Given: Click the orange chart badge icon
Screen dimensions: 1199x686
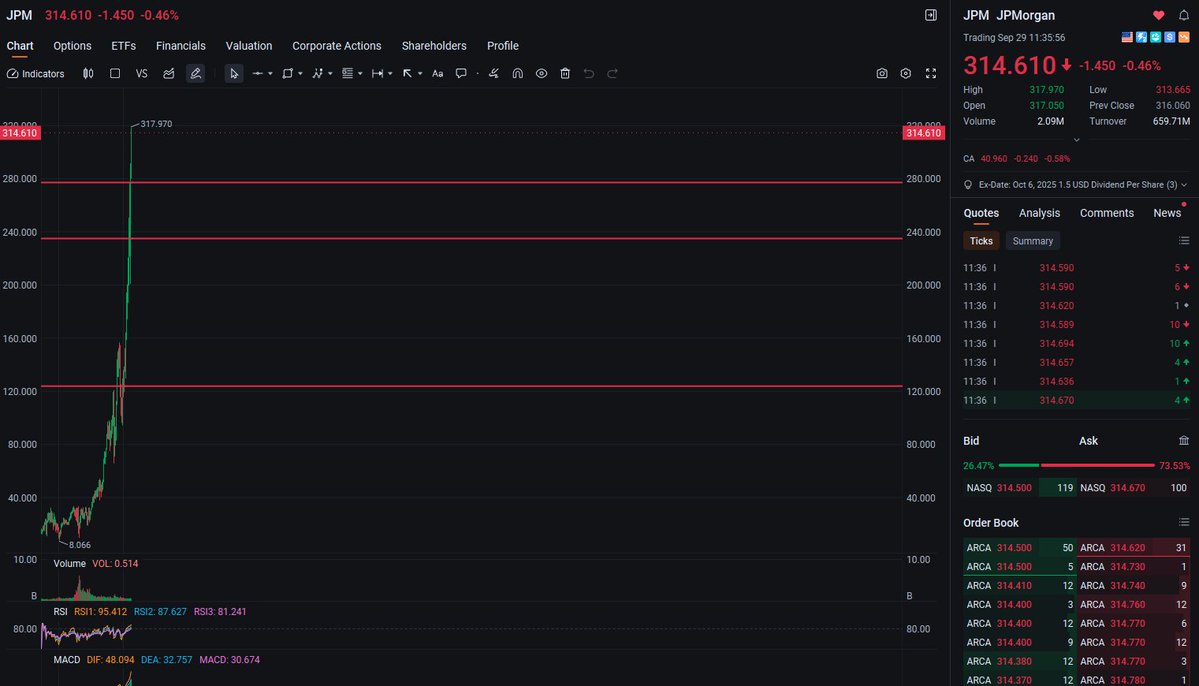Looking at the screenshot, I should 1184,37.
